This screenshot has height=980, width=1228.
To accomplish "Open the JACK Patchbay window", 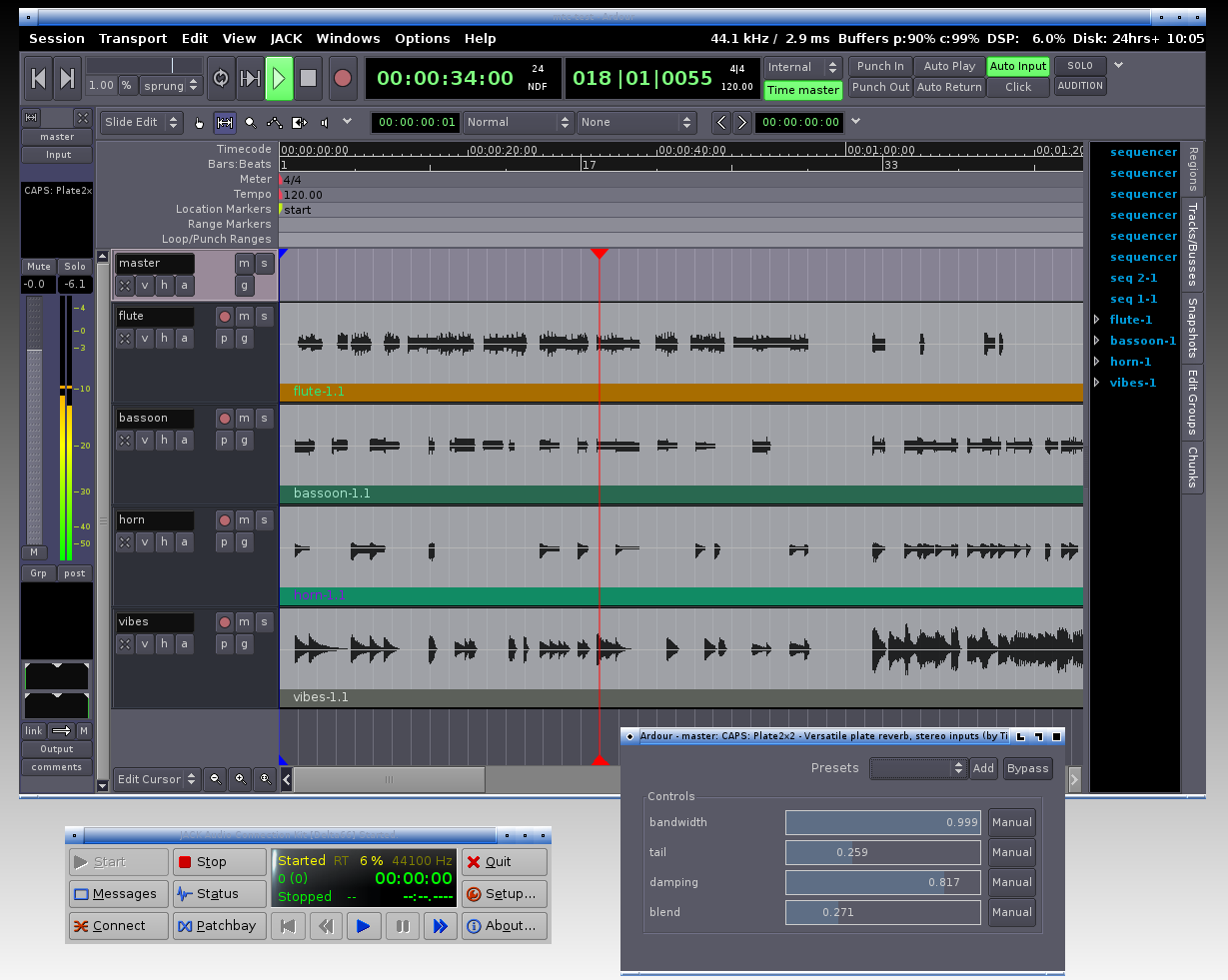I will [219, 926].
